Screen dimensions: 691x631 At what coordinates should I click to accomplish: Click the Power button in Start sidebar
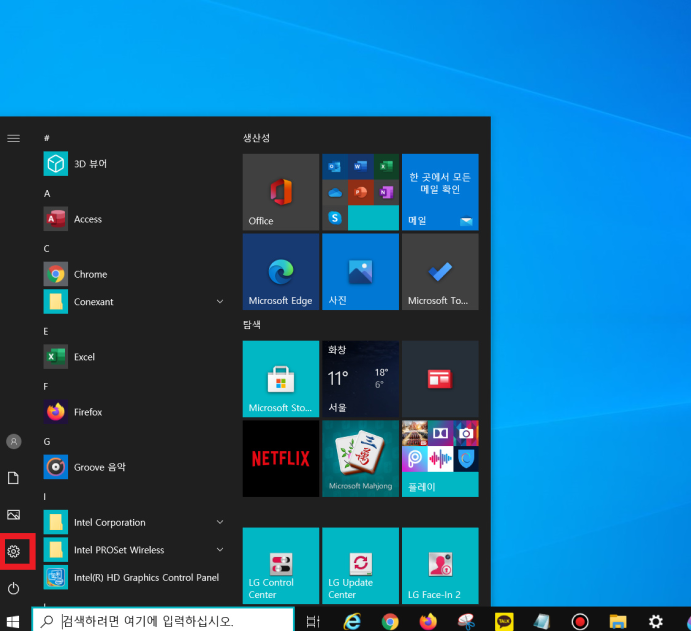[14, 588]
